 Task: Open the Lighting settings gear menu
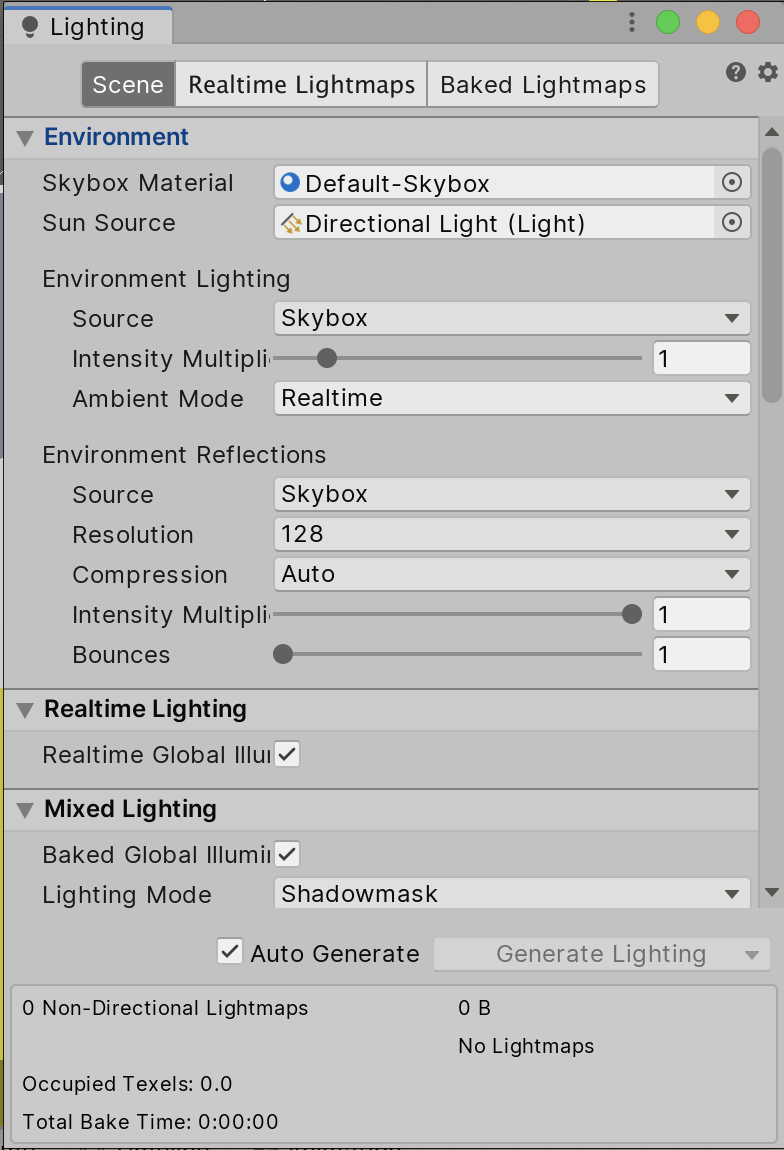click(x=767, y=72)
